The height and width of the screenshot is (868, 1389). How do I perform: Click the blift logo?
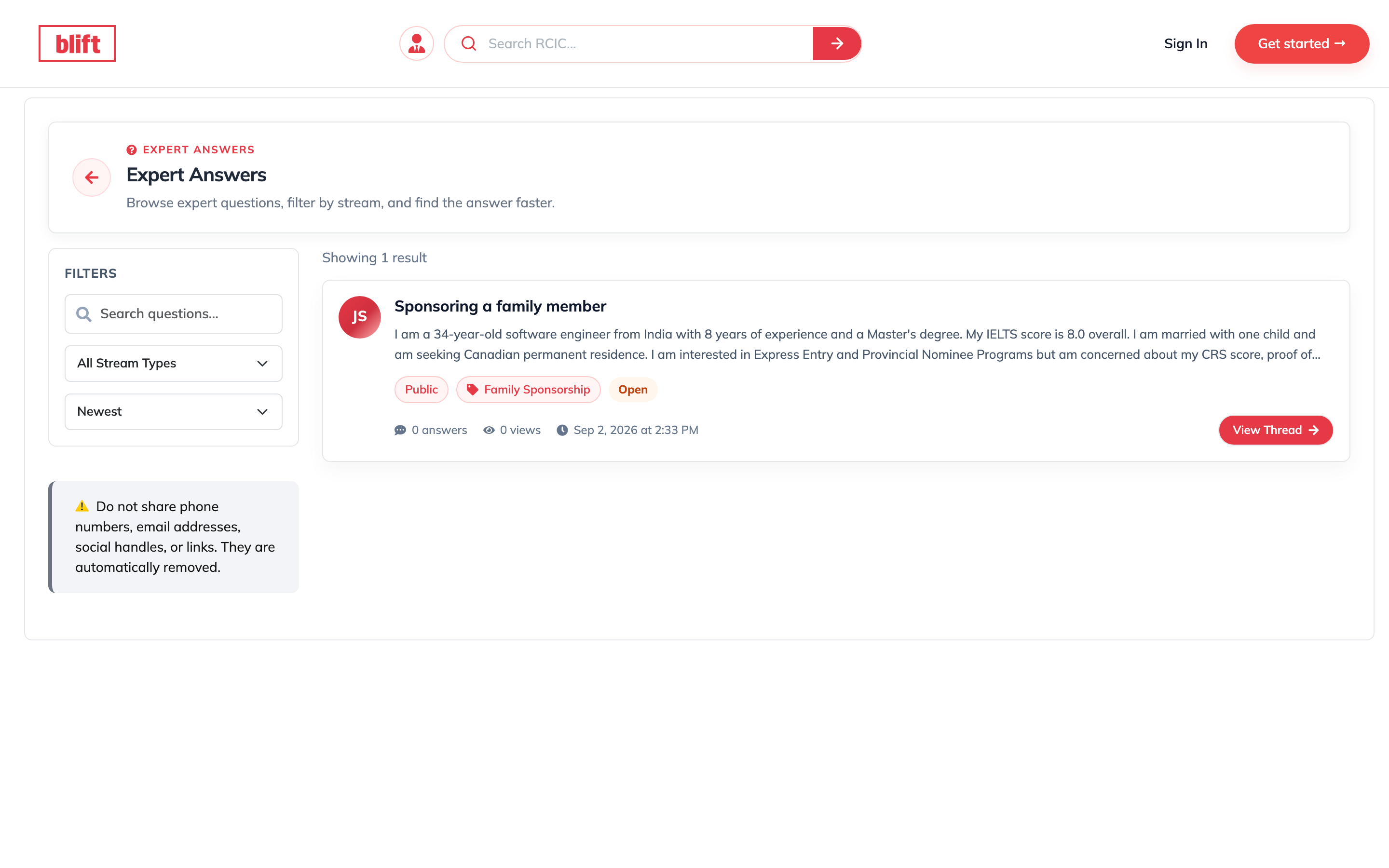coord(77,43)
